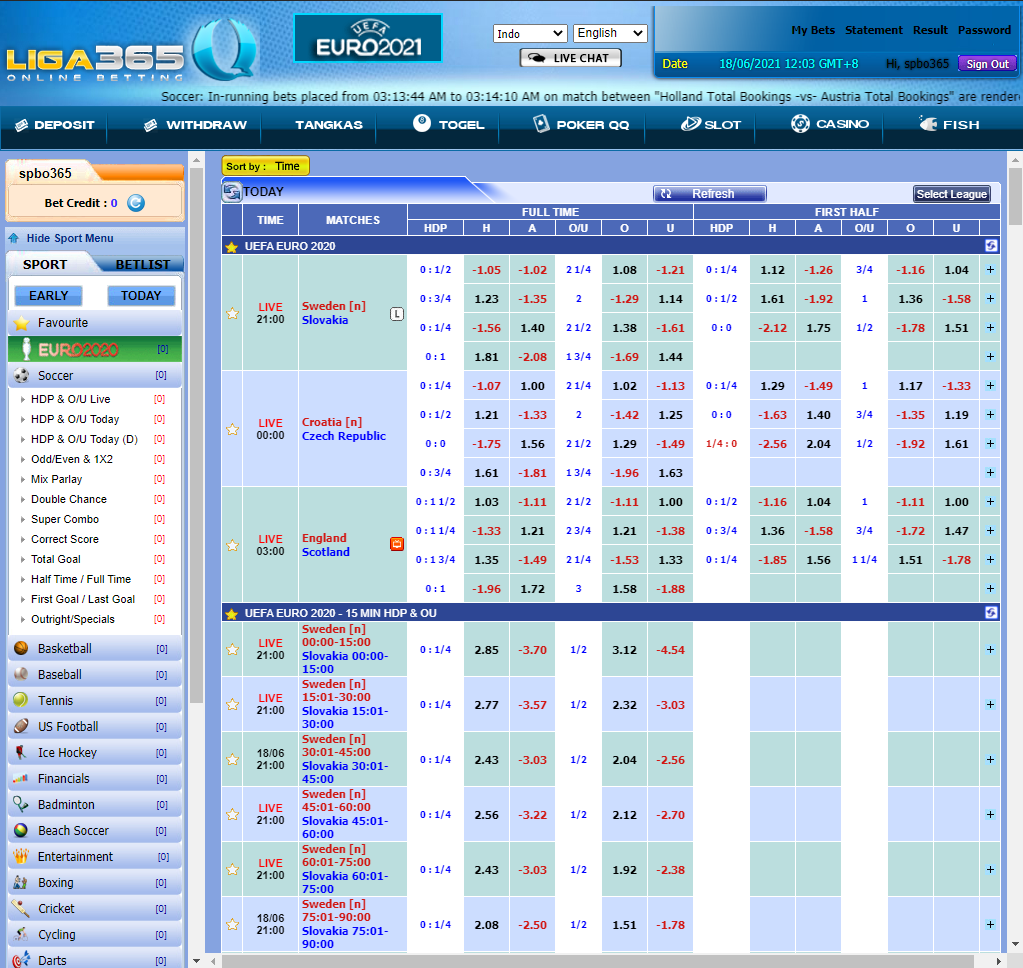Expand the HDP & O/U Live menu item

pyautogui.click(x=70, y=398)
